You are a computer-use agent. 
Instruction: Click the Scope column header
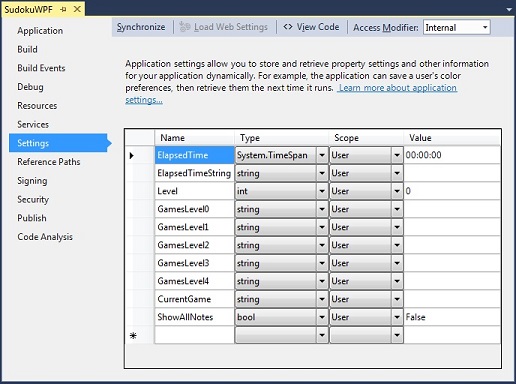(x=366, y=138)
